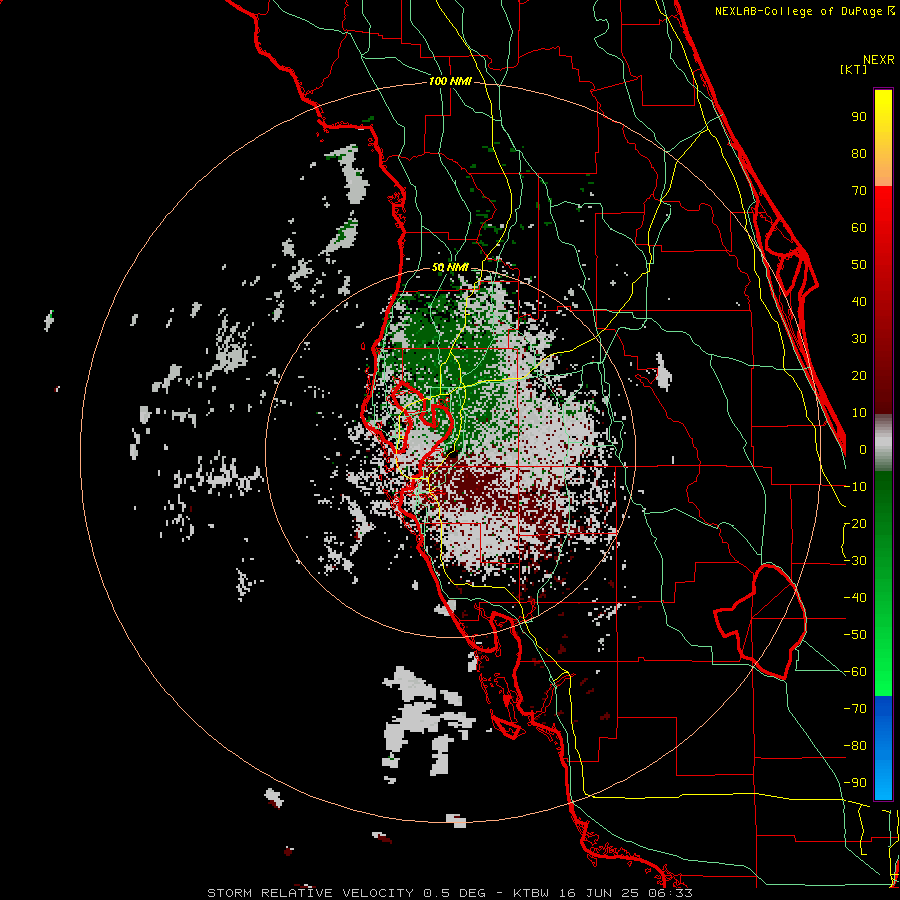The width and height of the screenshot is (900, 900).
Task: Click the positive 20 value on velocity scale
Action: (859, 375)
